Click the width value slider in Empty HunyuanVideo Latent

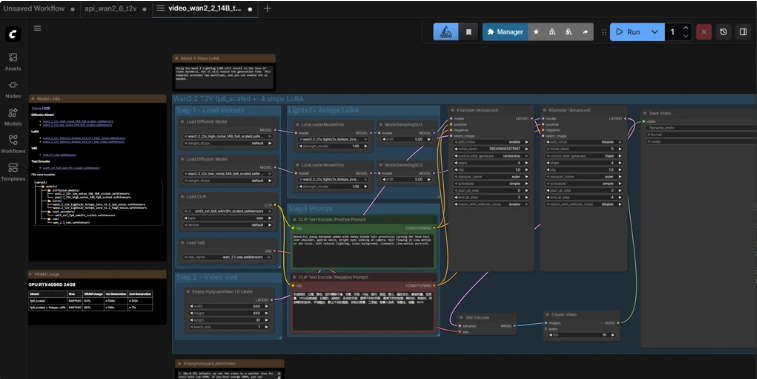coord(228,306)
